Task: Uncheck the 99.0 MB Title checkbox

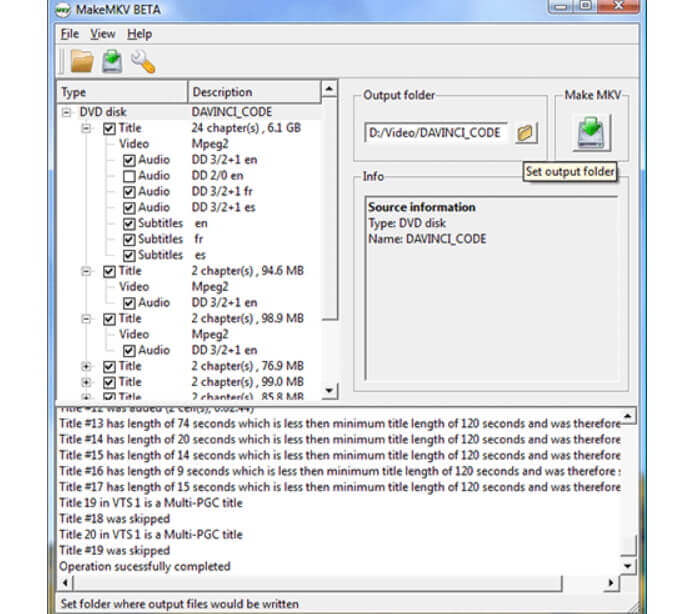Action: click(109, 382)
